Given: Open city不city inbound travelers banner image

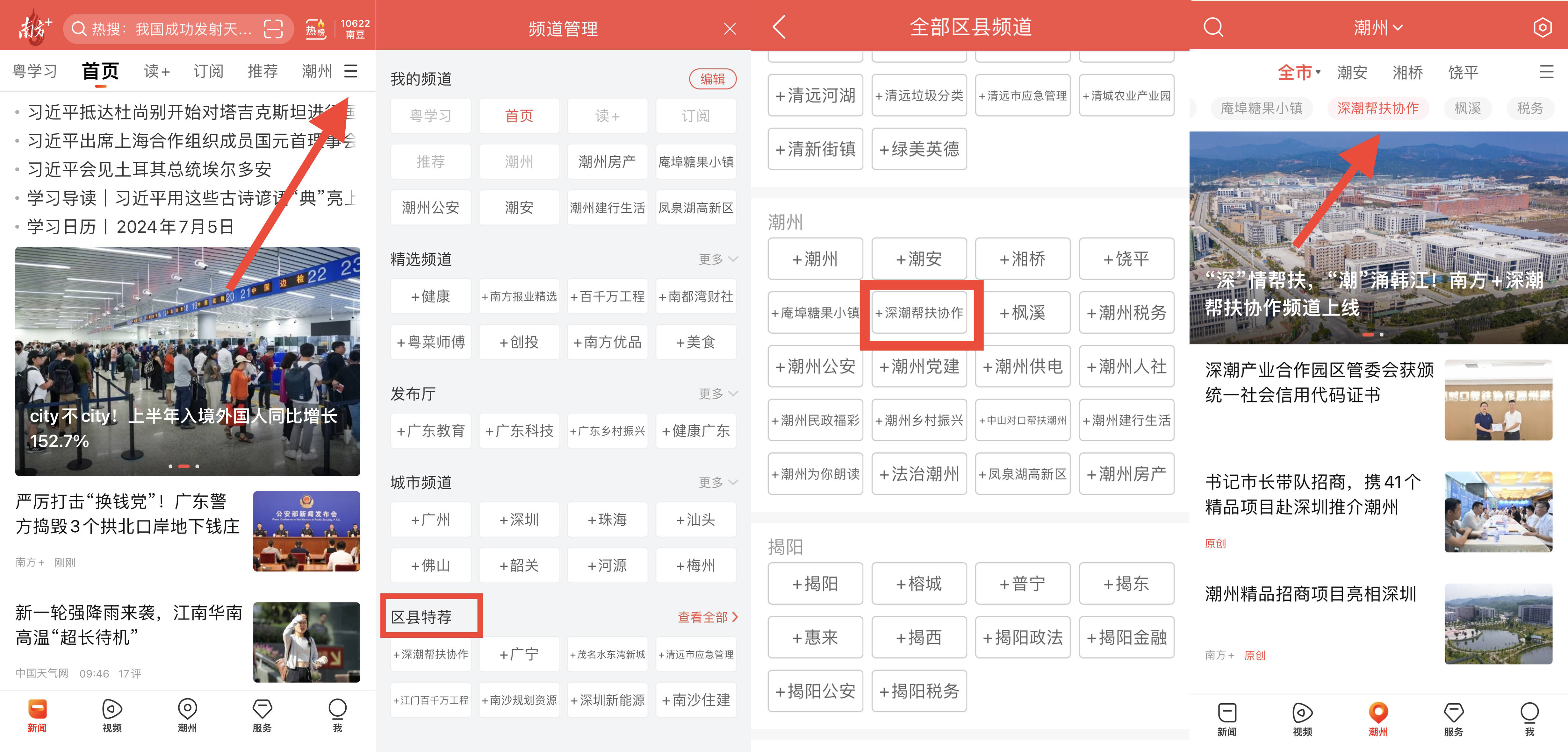Looking at the screenshot, I should click(187, 361).
